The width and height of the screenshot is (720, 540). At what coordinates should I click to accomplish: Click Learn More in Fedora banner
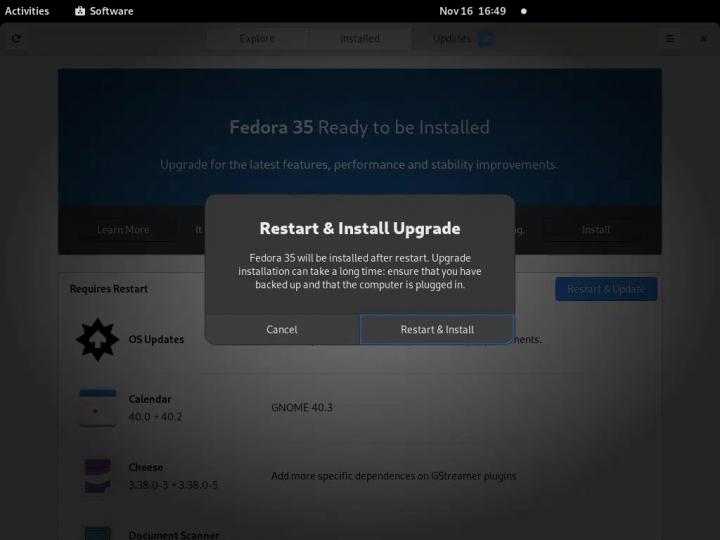(x=123, y=229)
